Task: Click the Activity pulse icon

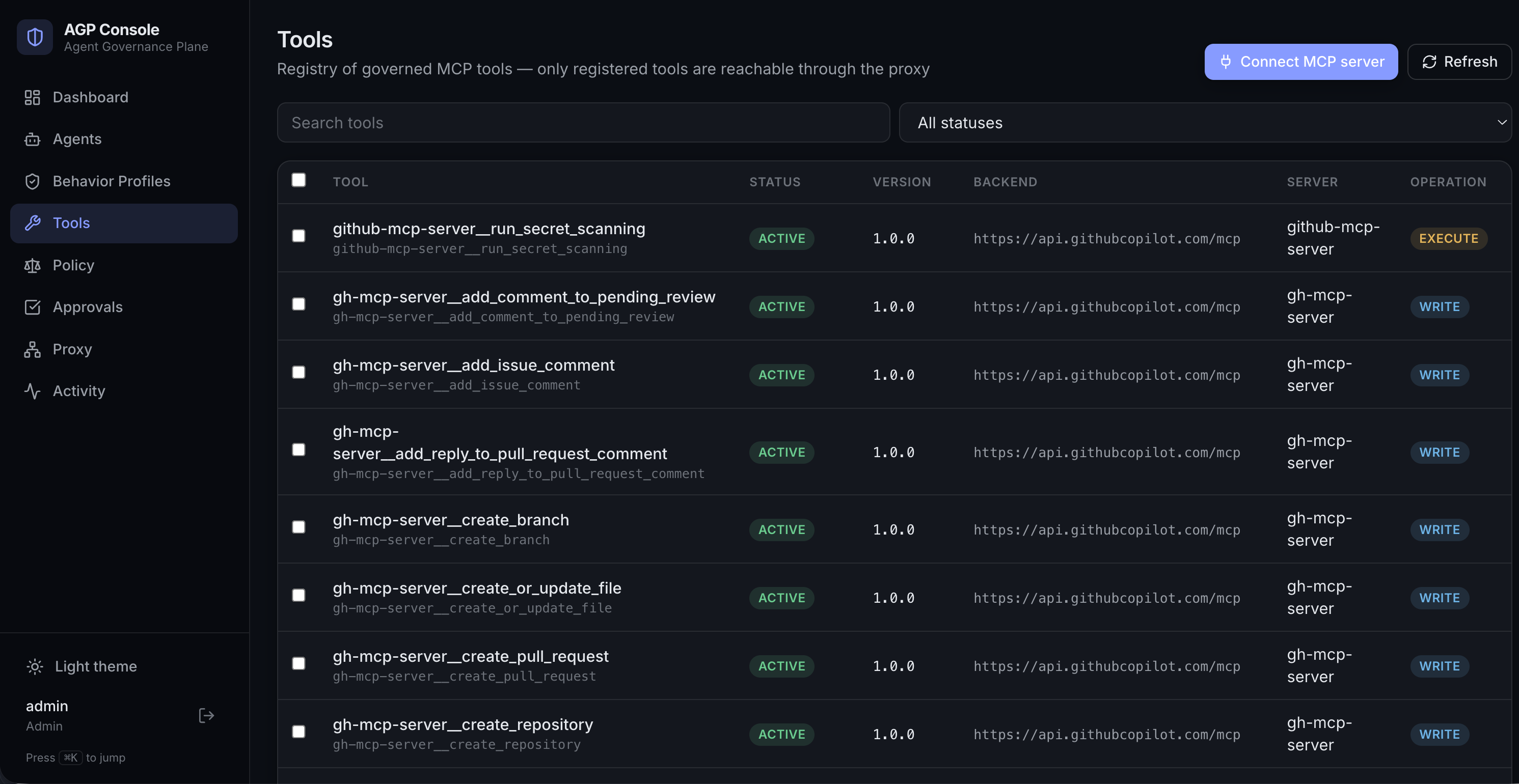Action: (33, 391)
